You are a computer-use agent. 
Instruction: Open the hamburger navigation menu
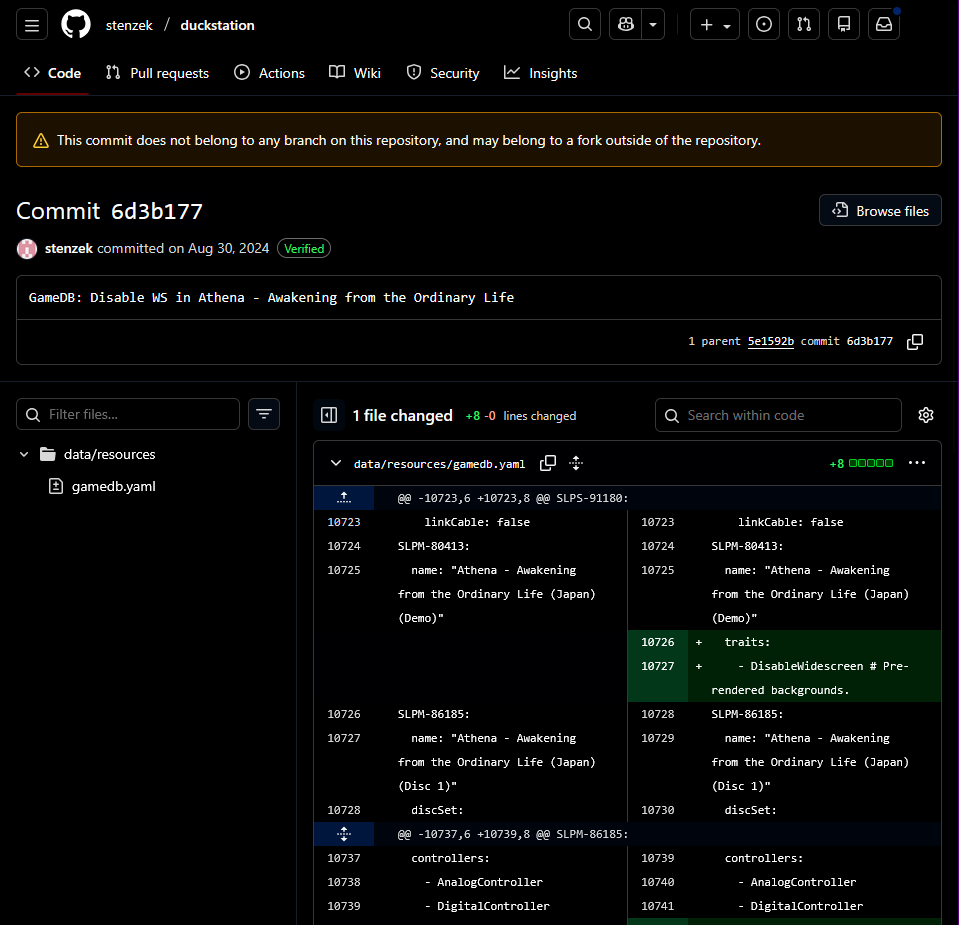coord(31,25)
